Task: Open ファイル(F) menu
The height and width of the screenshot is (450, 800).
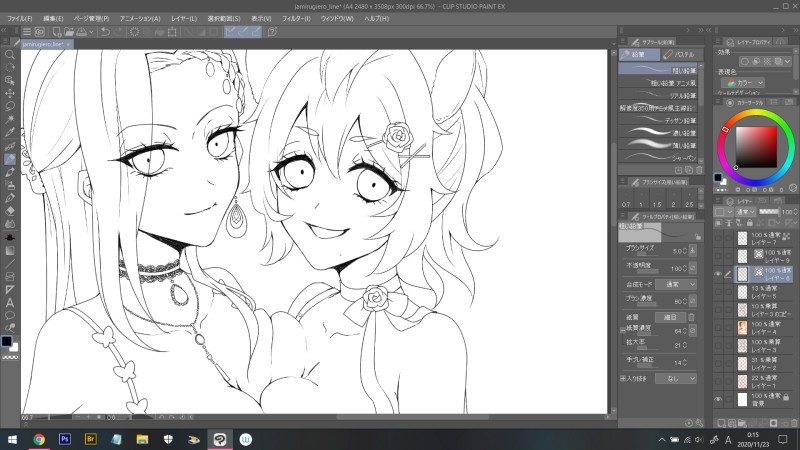Action: (20, 18)
